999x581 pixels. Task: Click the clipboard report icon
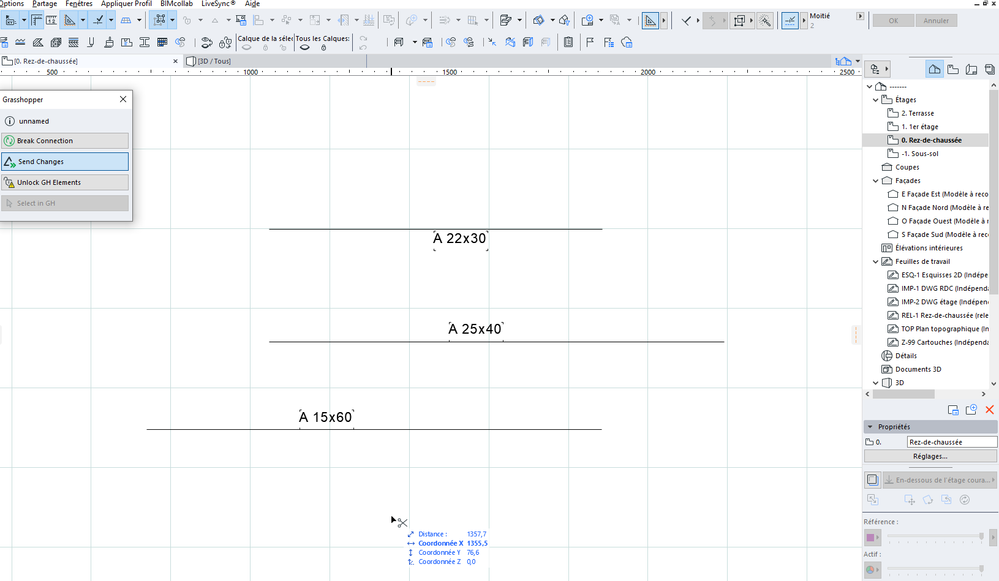[568, 43]
